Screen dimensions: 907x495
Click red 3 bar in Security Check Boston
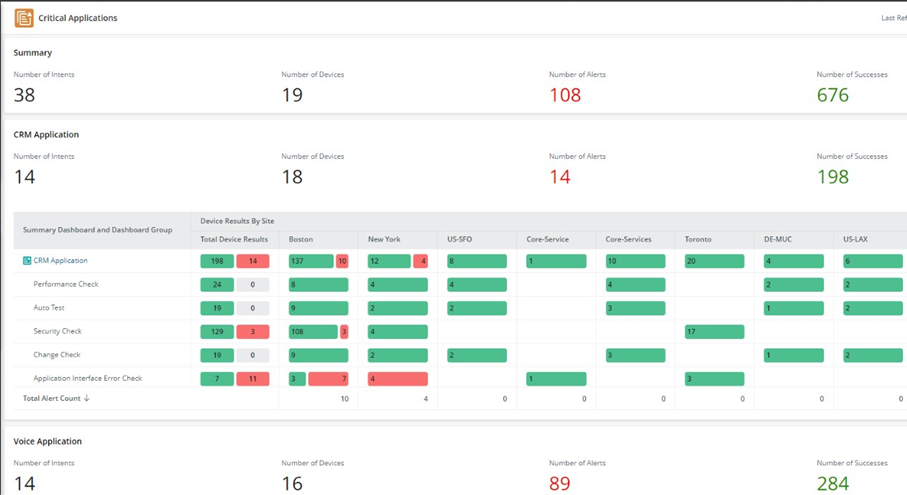pos(344,332)
